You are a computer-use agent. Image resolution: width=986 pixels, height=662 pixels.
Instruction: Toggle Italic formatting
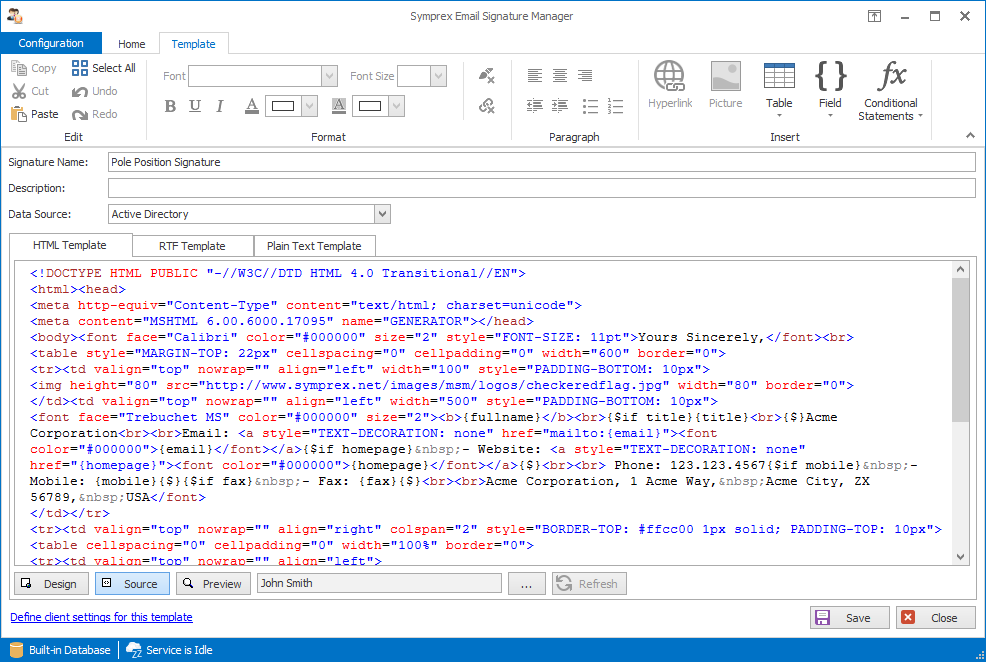pos(219,106)
